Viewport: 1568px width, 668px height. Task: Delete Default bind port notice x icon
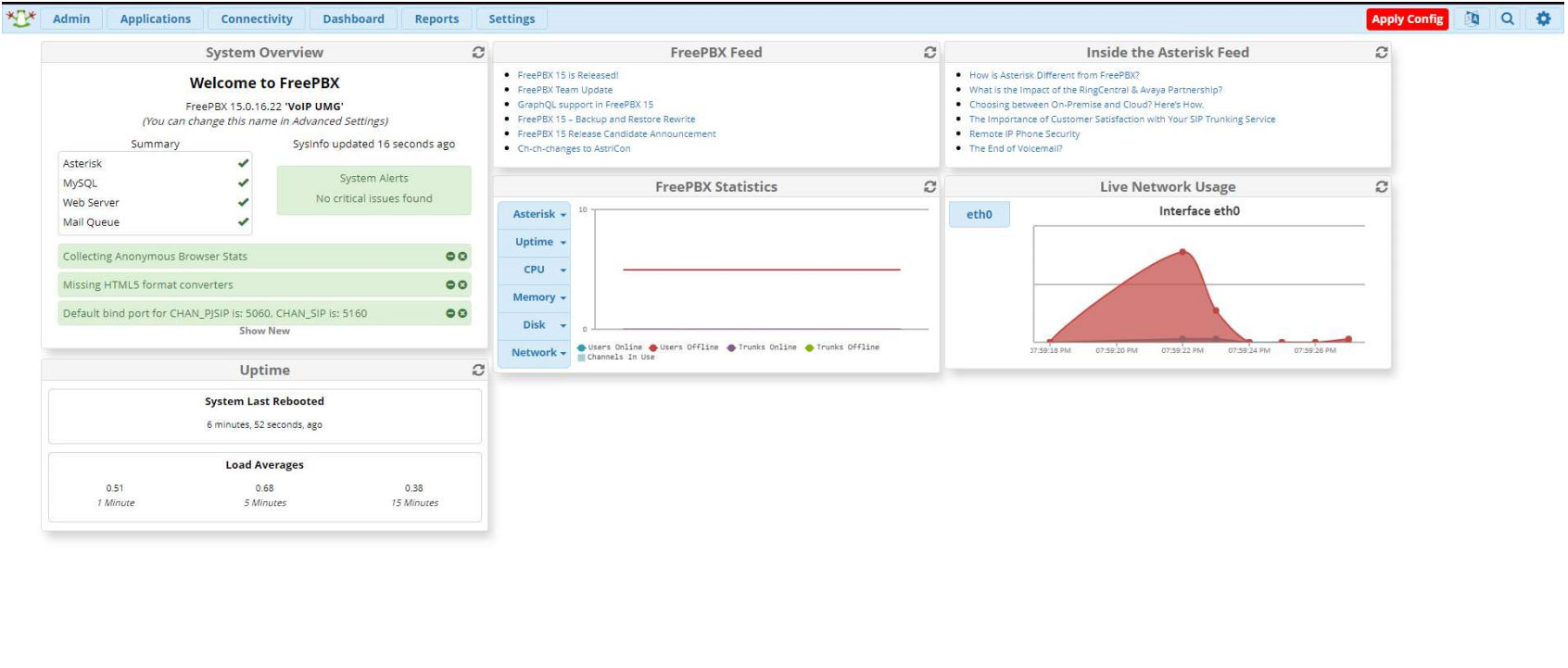462,313
